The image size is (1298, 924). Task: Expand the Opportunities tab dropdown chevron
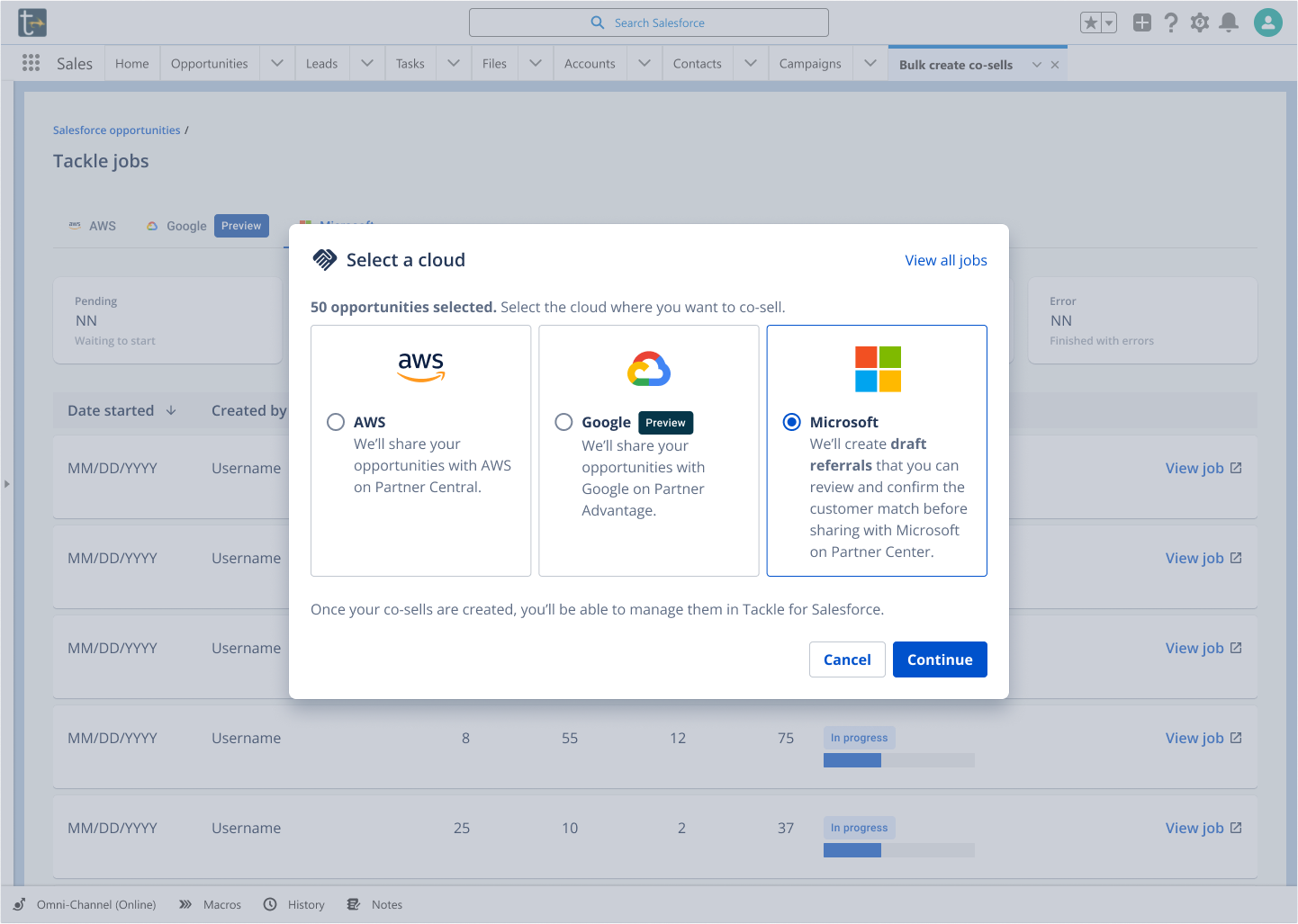[x=277, y=64]
